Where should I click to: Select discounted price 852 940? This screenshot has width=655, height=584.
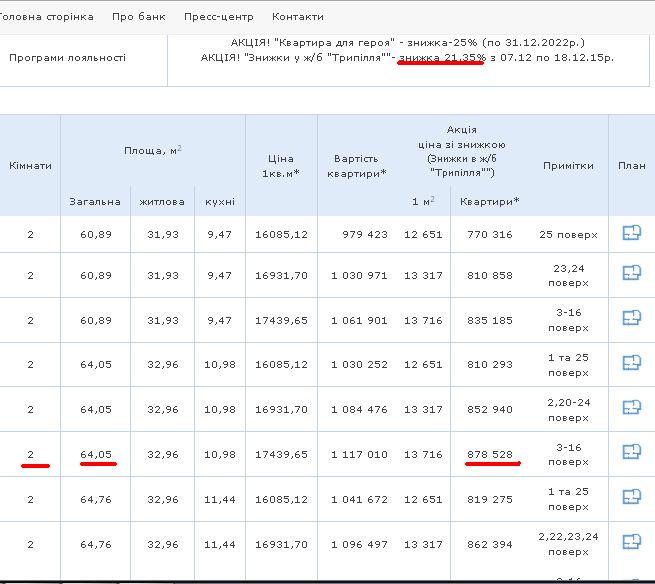[x=490, y=410]
